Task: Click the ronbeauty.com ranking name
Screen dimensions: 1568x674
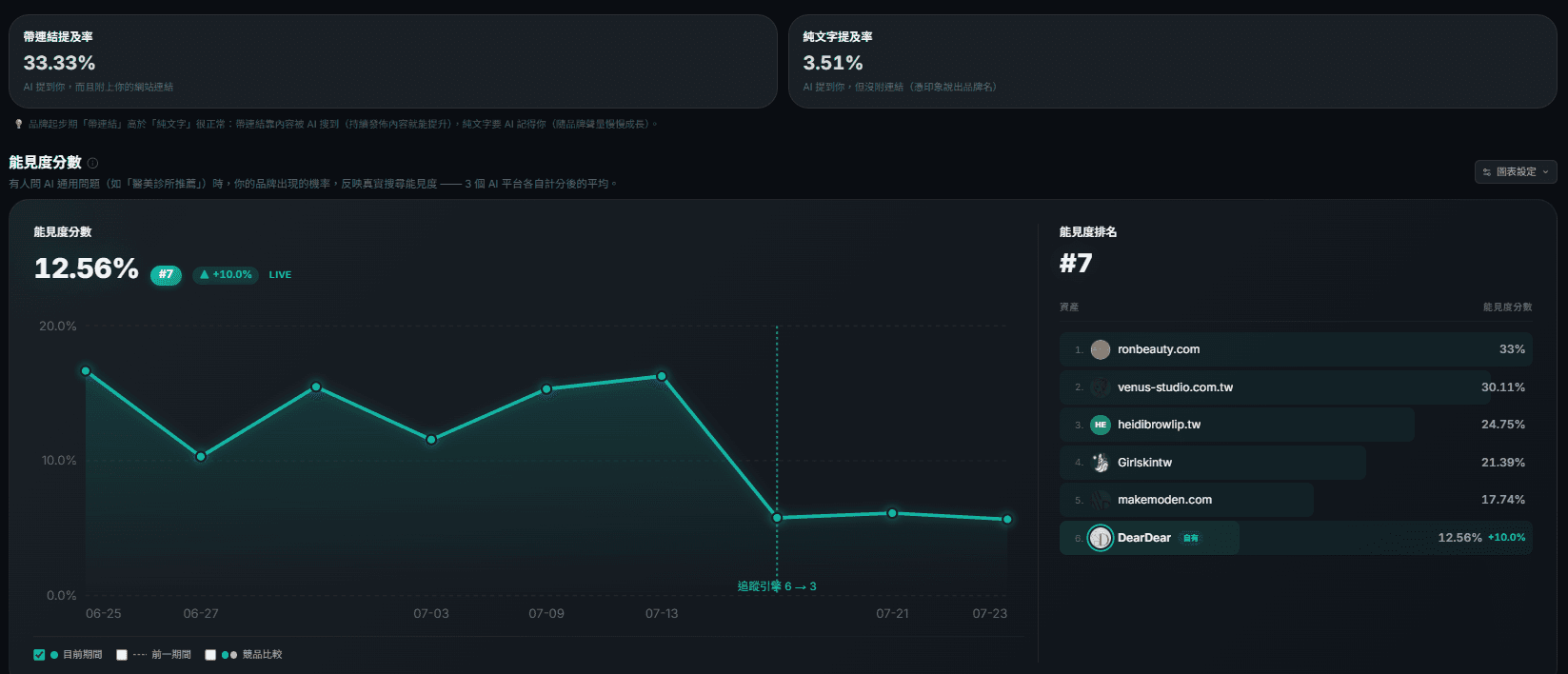Action: pos(1159,349)
